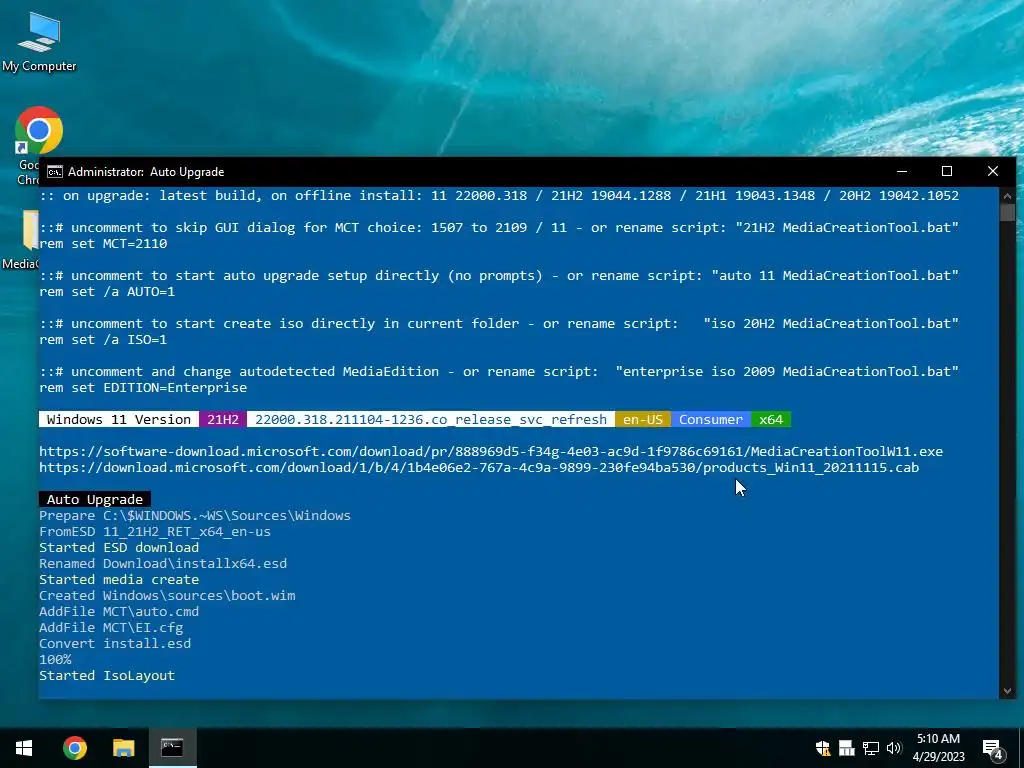This screenshot has height=768, width=1024.
Task: Click the 'FromESD 11_21H2_RET_x64_en-us' line
Action: [155, 532]
